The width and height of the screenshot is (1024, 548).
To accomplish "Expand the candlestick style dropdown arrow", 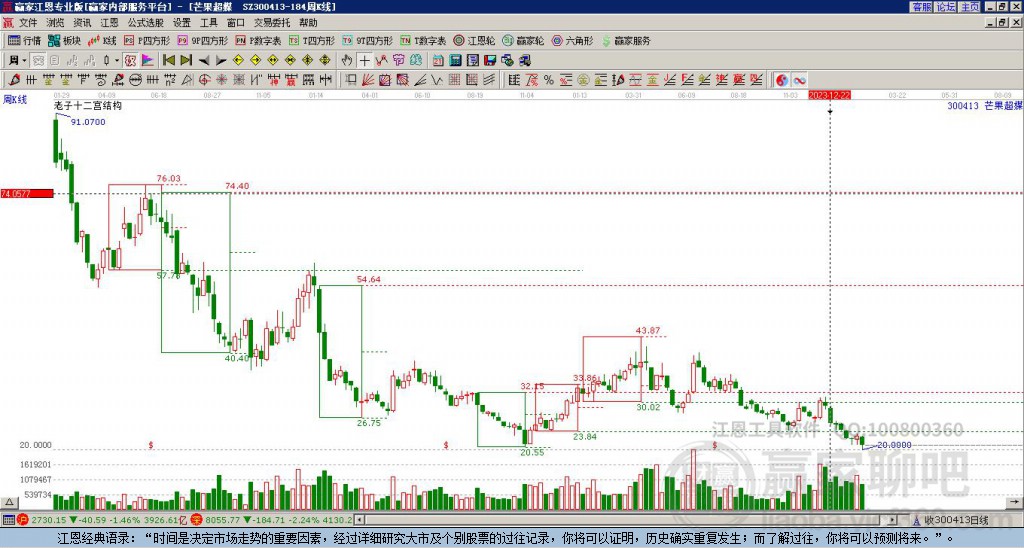I will tap(117, 61).
